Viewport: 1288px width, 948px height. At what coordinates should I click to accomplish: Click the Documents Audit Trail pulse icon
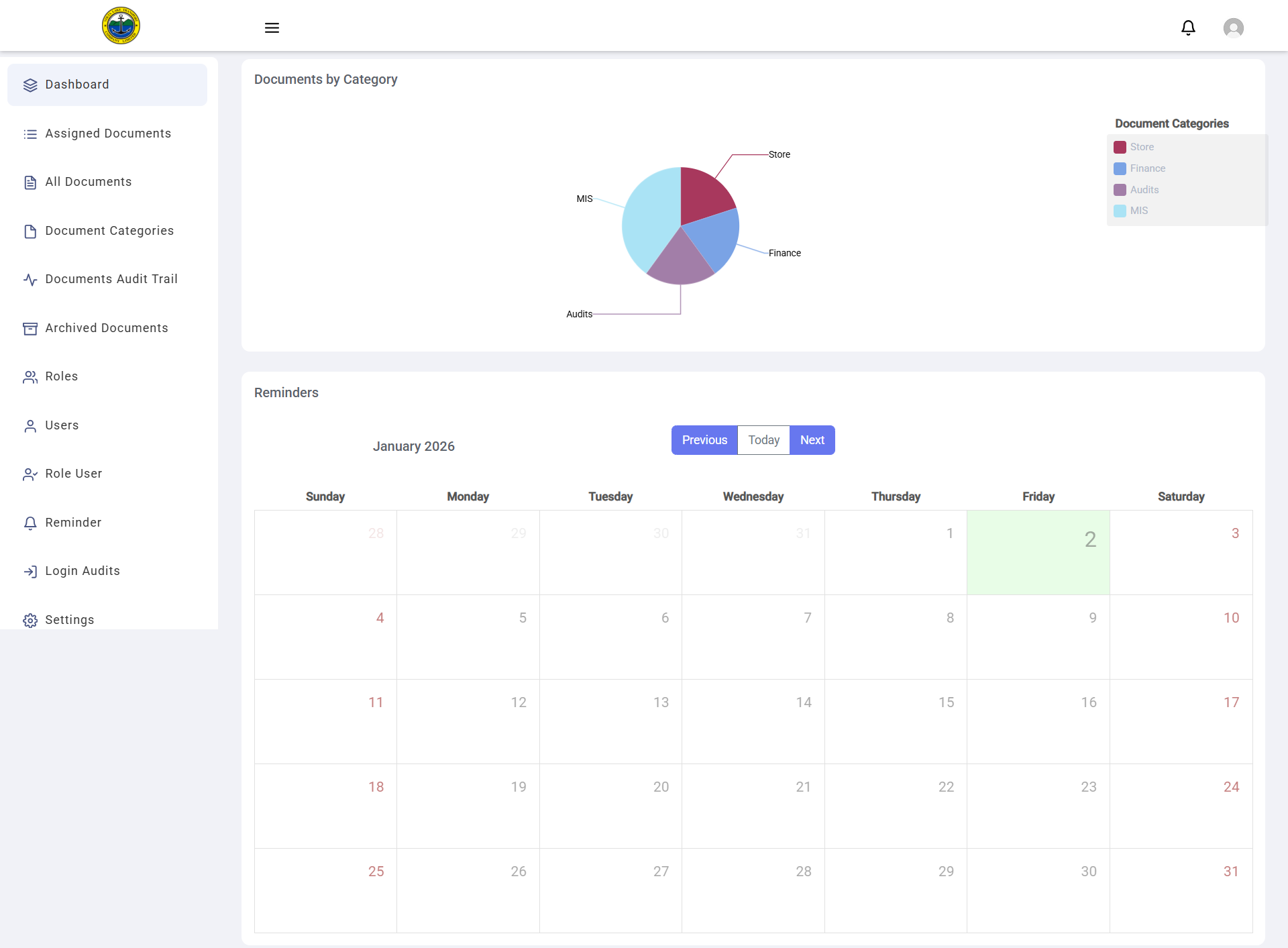(x=30, y=279)
